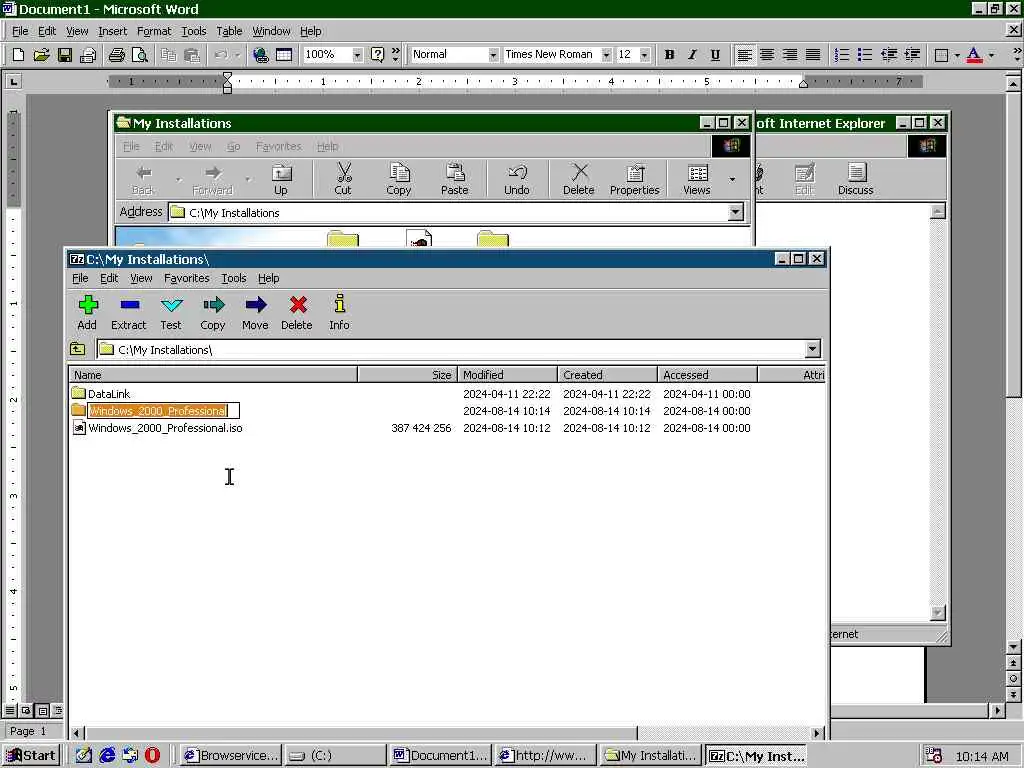Create a new blank Word document
The height and width of the screenshot is (768, 1024).
(x=18, y=55)
